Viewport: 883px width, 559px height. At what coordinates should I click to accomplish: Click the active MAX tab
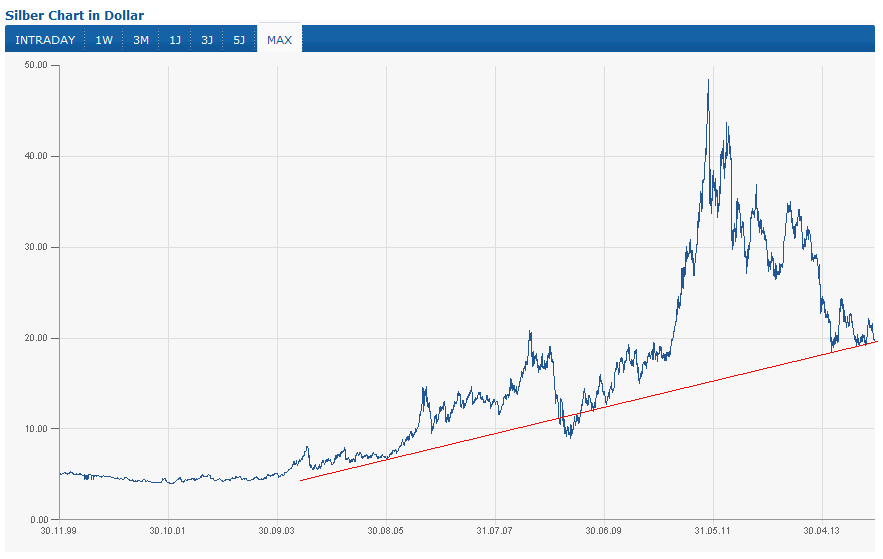pos(279,40)
